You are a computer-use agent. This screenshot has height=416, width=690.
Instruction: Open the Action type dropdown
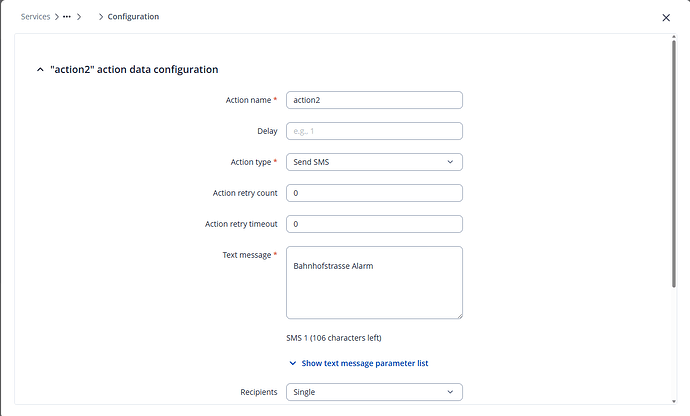374,162
